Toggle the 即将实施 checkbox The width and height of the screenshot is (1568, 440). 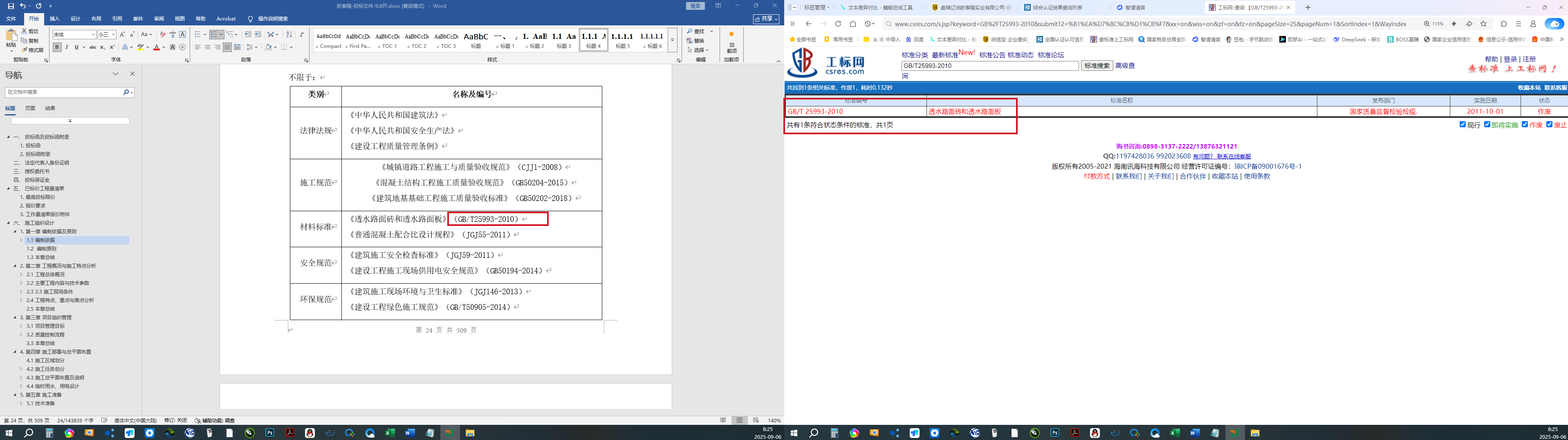pyautogui.click(x=1487, y=124)
